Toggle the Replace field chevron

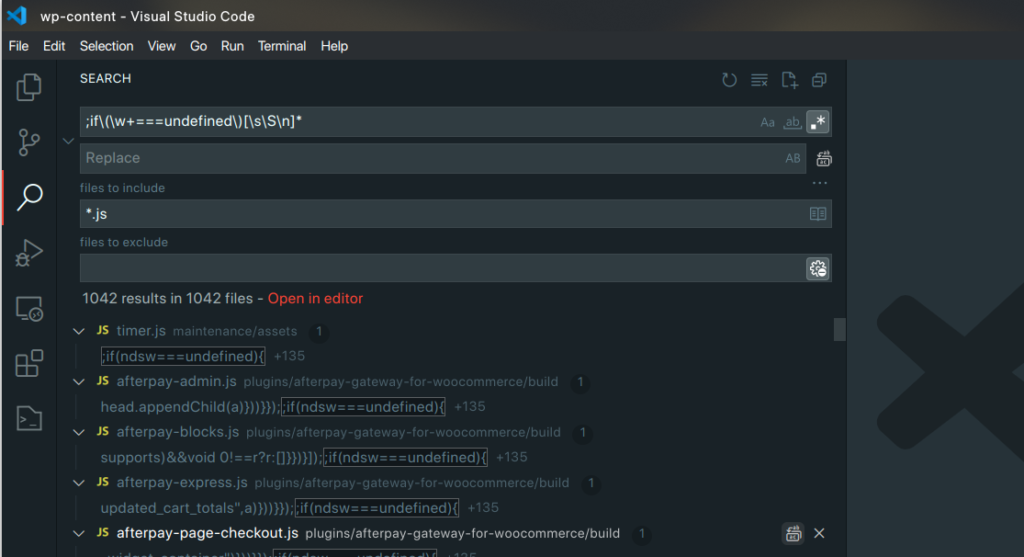[x=68, y=141]
